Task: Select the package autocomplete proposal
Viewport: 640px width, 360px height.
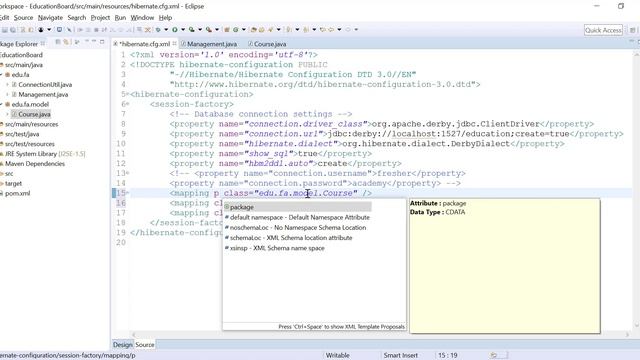Action: [298, 207]
